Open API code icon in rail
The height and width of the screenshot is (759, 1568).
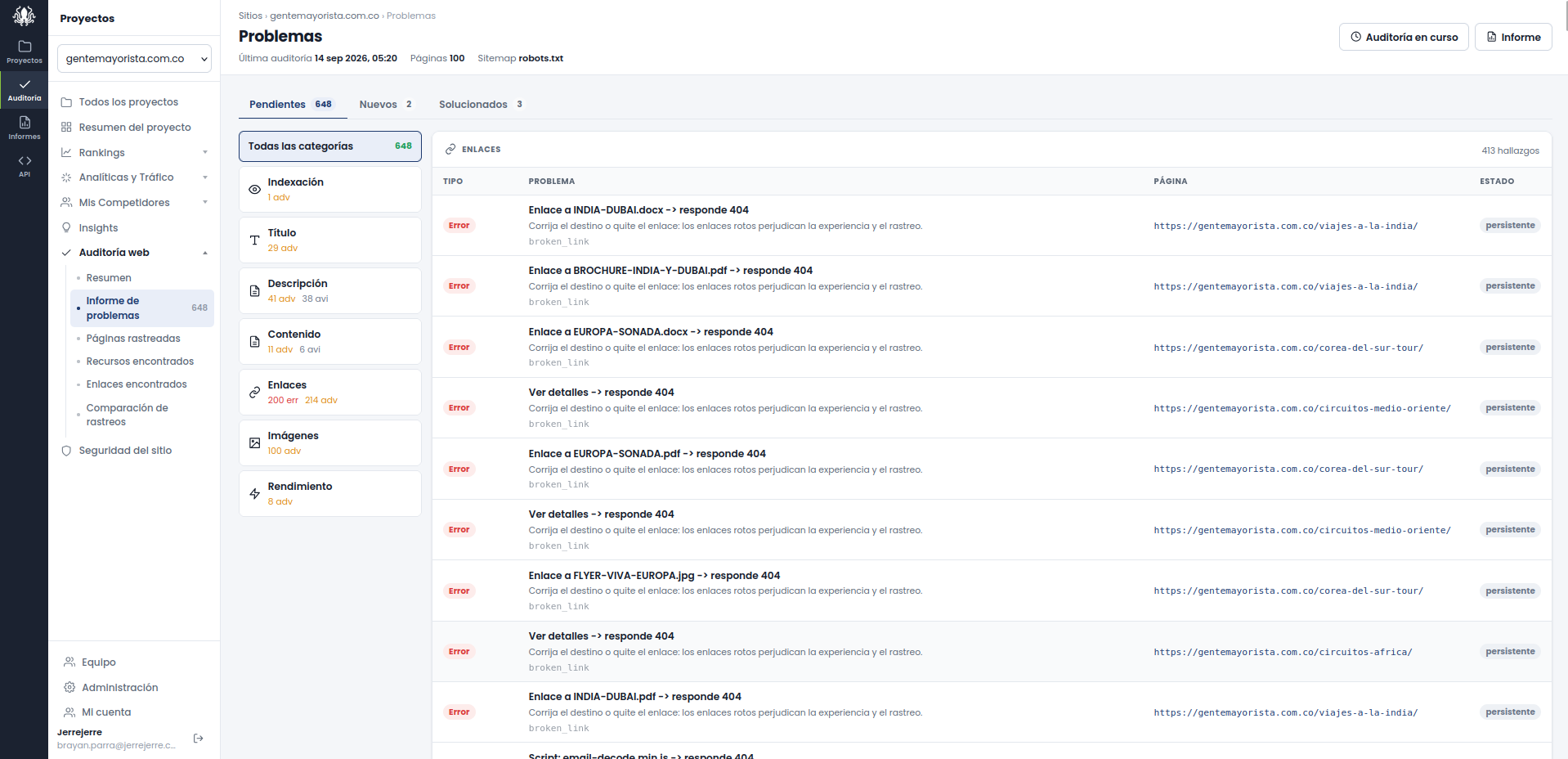point(25,166)
